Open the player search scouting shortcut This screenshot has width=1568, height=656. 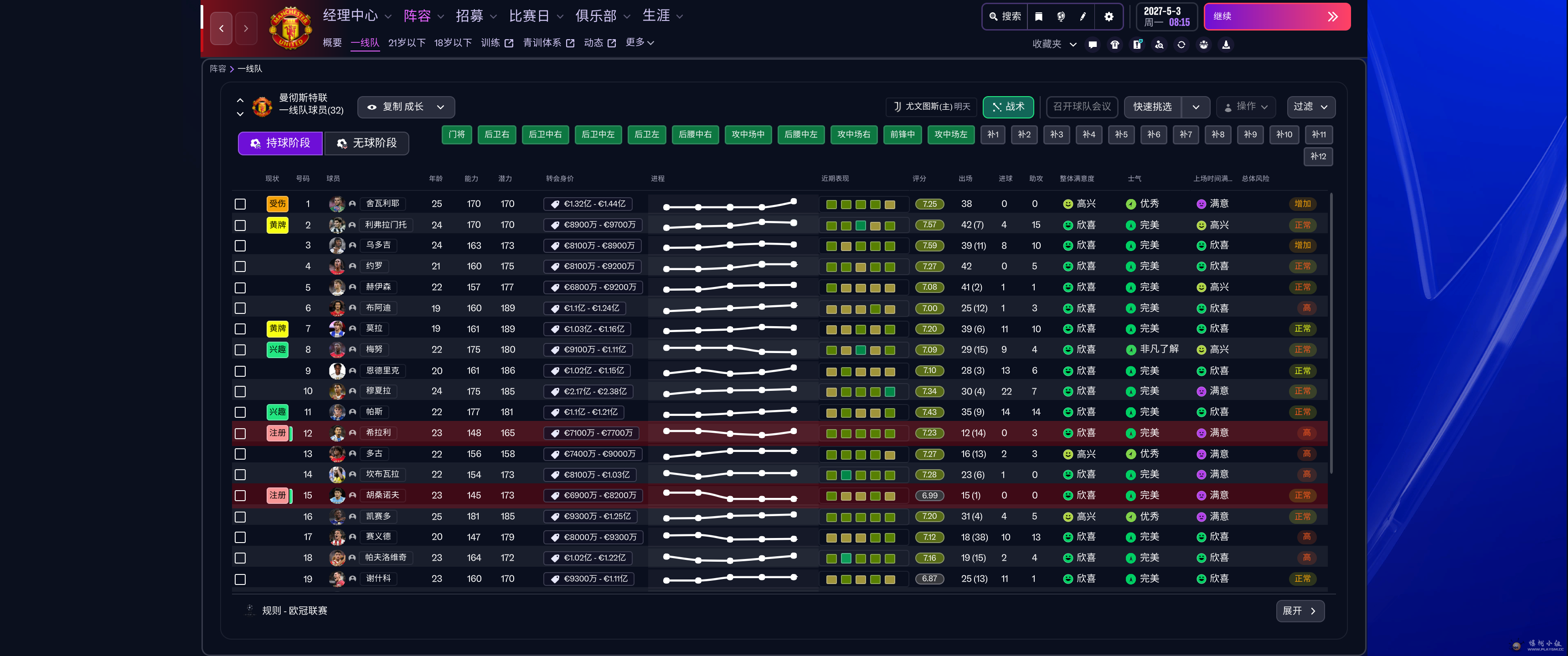pos(1159,45)
